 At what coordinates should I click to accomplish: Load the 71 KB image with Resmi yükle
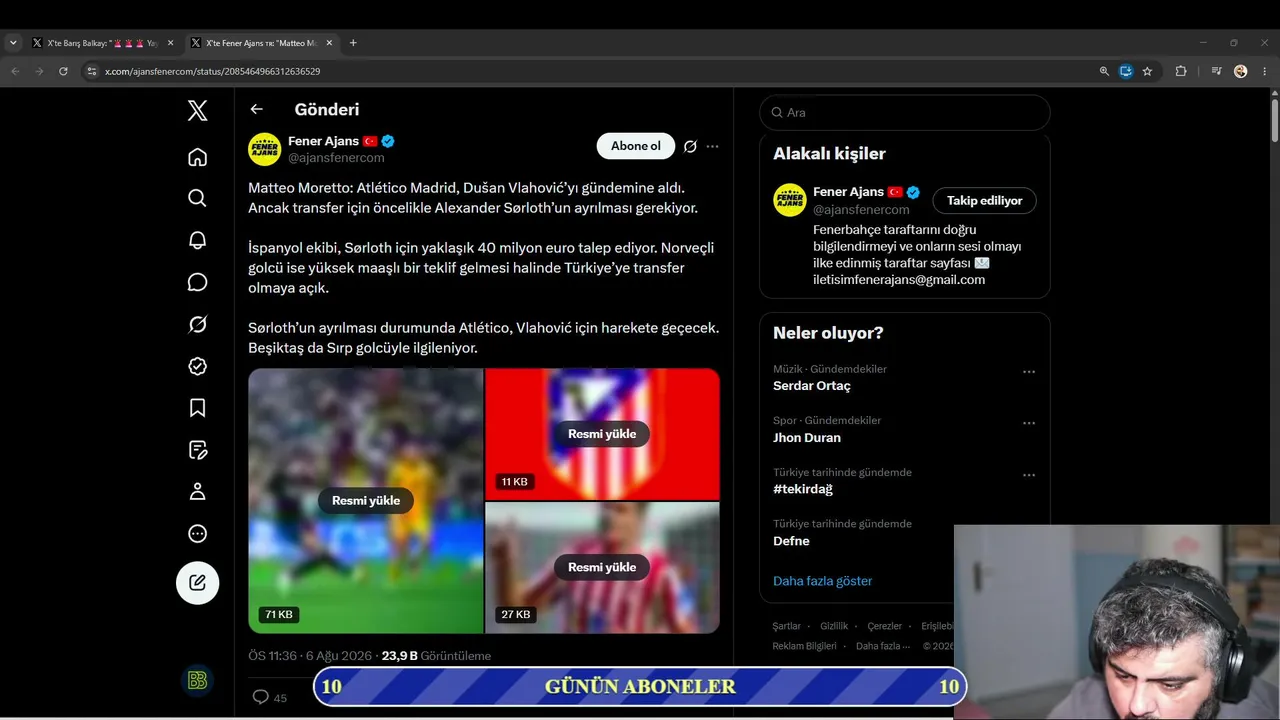coord(366,501)
